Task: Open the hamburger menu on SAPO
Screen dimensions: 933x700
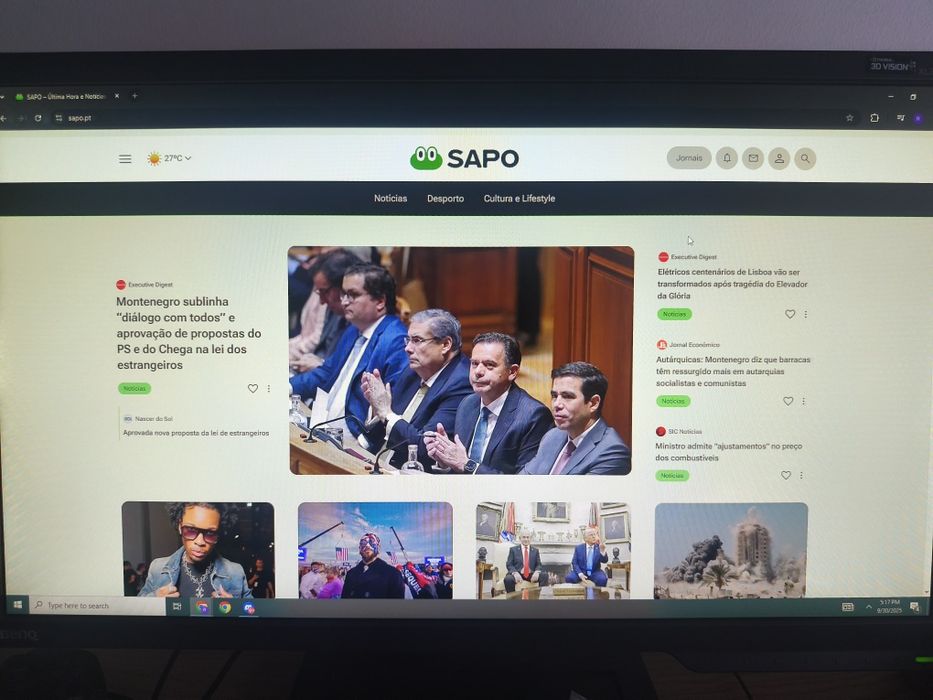Action: 125,159
